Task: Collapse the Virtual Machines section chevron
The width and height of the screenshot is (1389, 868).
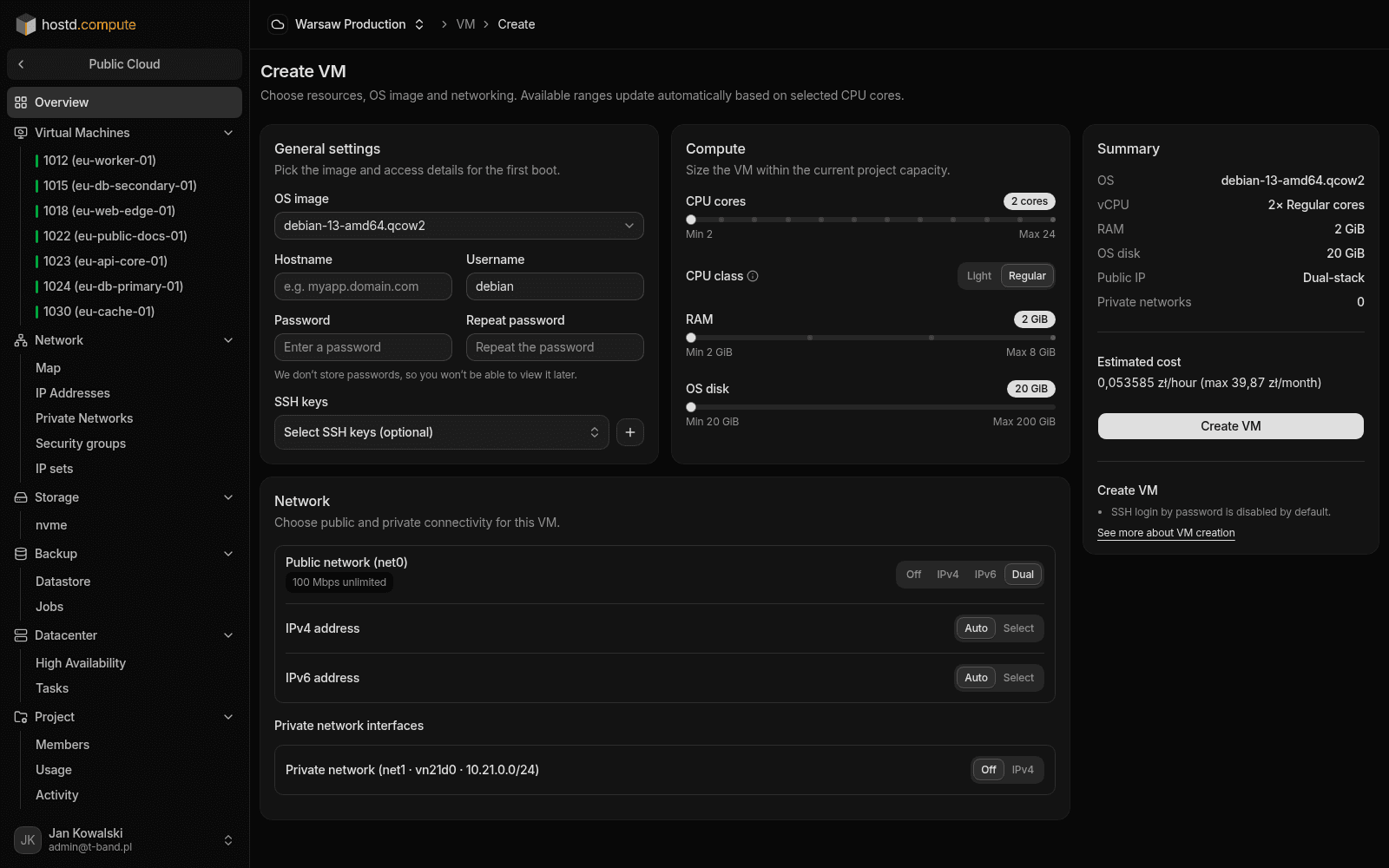Action: (228, 133)
